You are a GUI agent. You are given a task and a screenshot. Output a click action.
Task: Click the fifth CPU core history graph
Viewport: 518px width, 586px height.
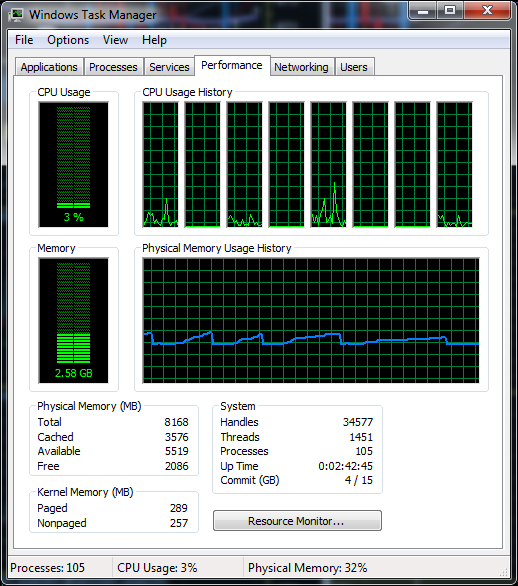[x=329, y=164]
